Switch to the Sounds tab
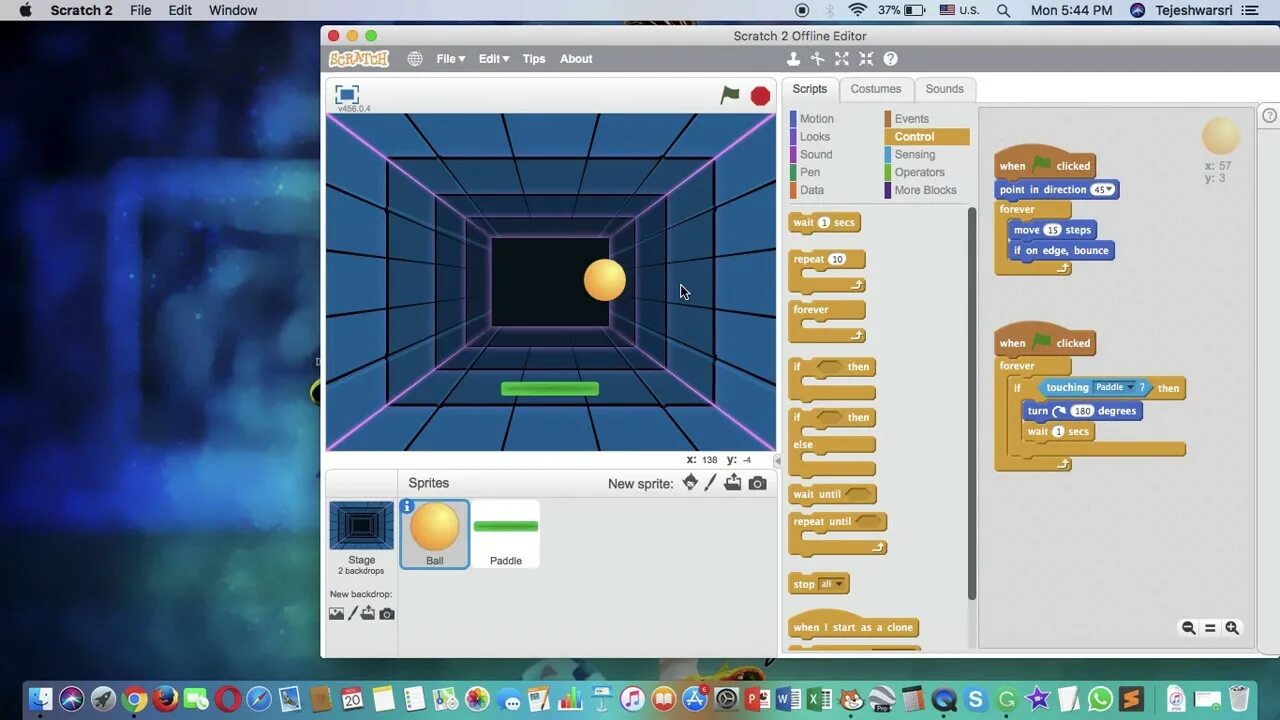Image resolution: width=1280 pixels, height=720 pixels. point(944,89)
